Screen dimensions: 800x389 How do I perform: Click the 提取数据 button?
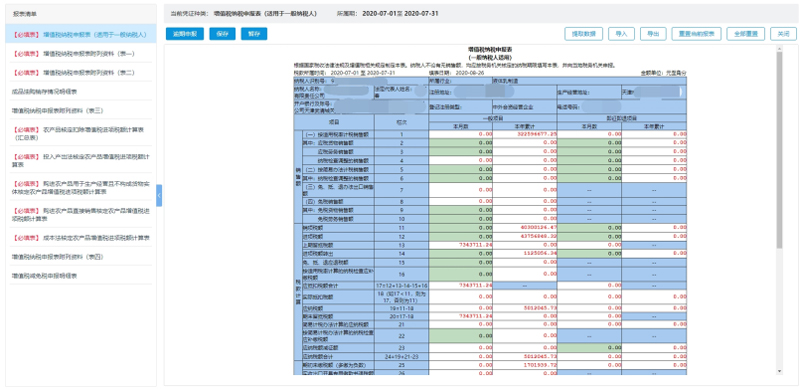[x=584, y=34]
